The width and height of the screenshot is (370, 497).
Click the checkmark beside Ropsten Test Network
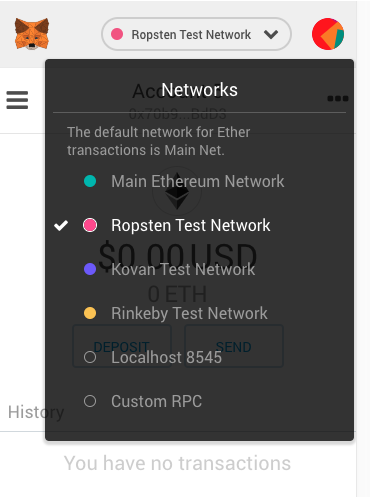click(x=61, y=226)
